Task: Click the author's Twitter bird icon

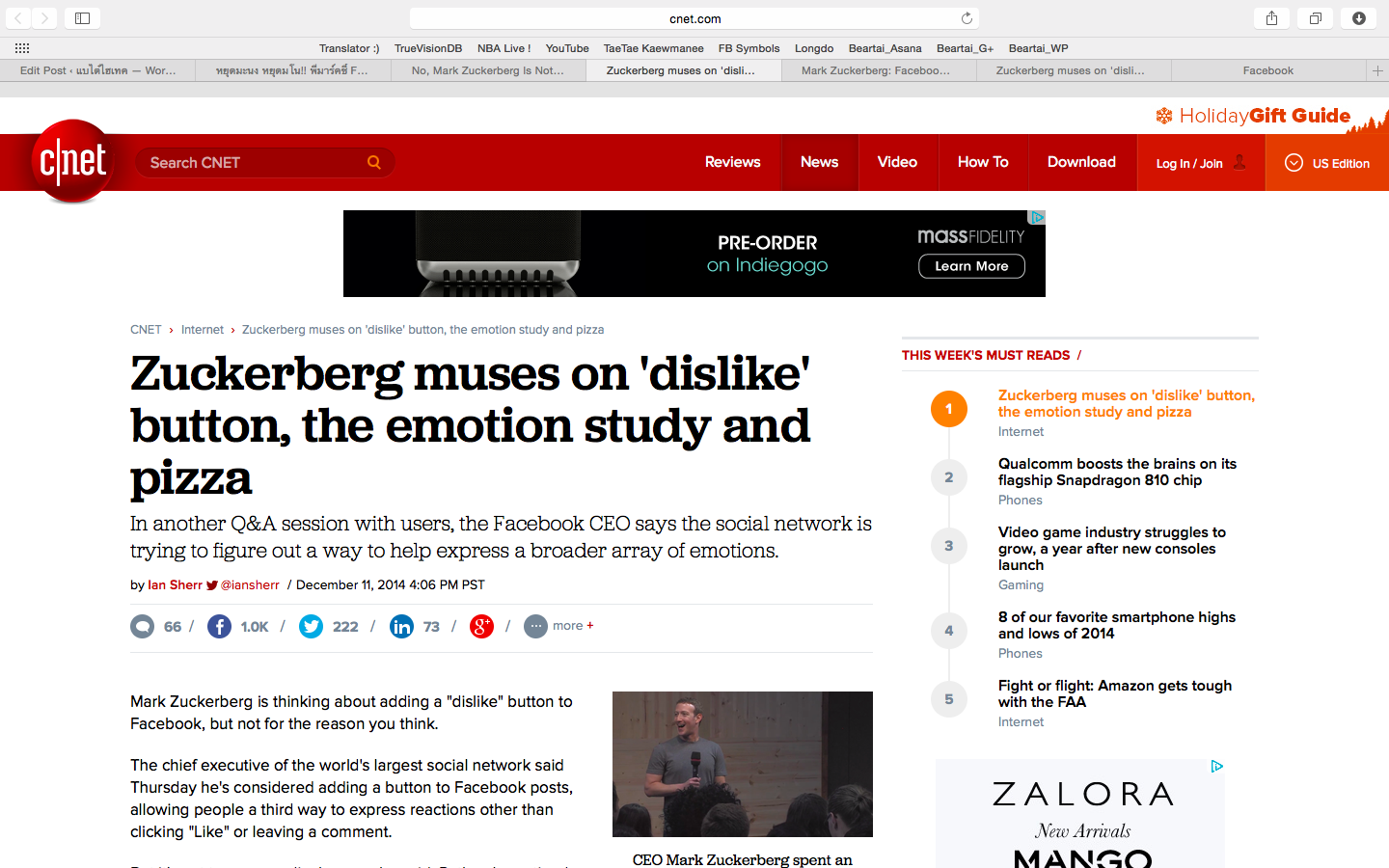Action: pos(212,585)
